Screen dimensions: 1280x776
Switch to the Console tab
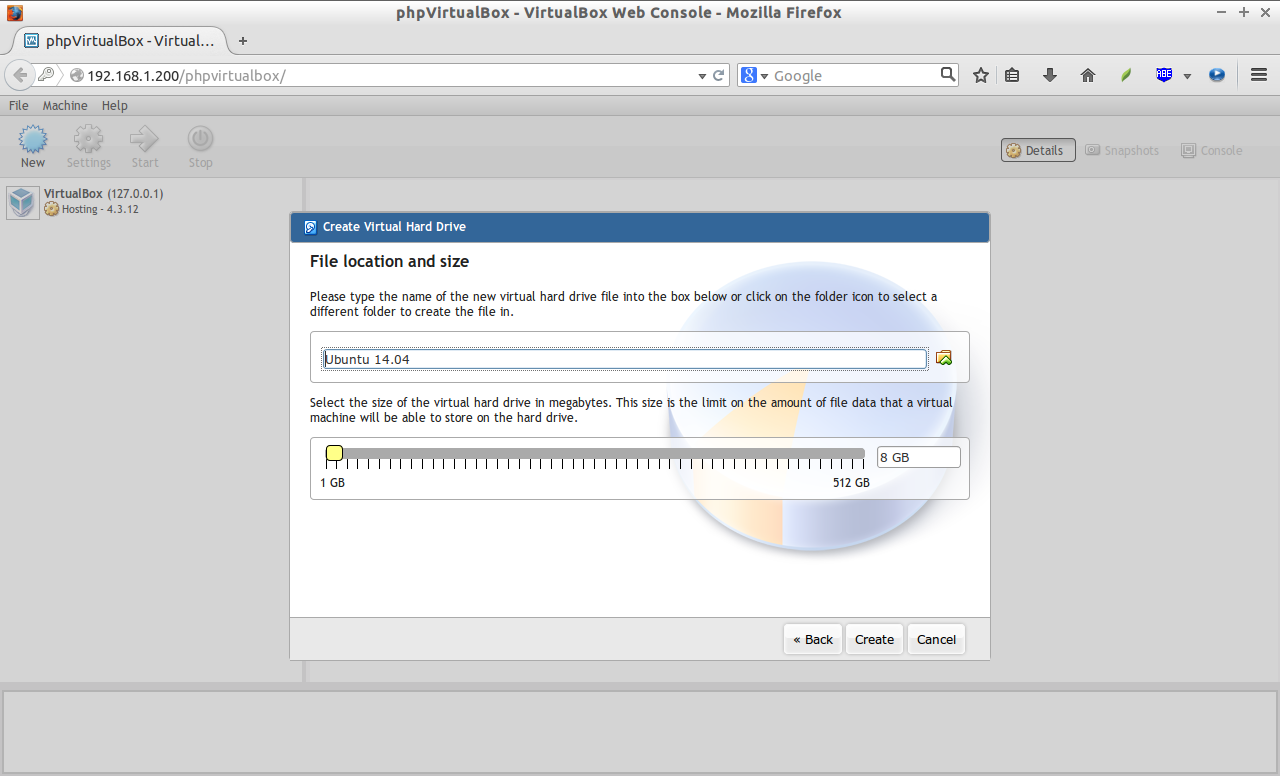tap(1211, 150)
